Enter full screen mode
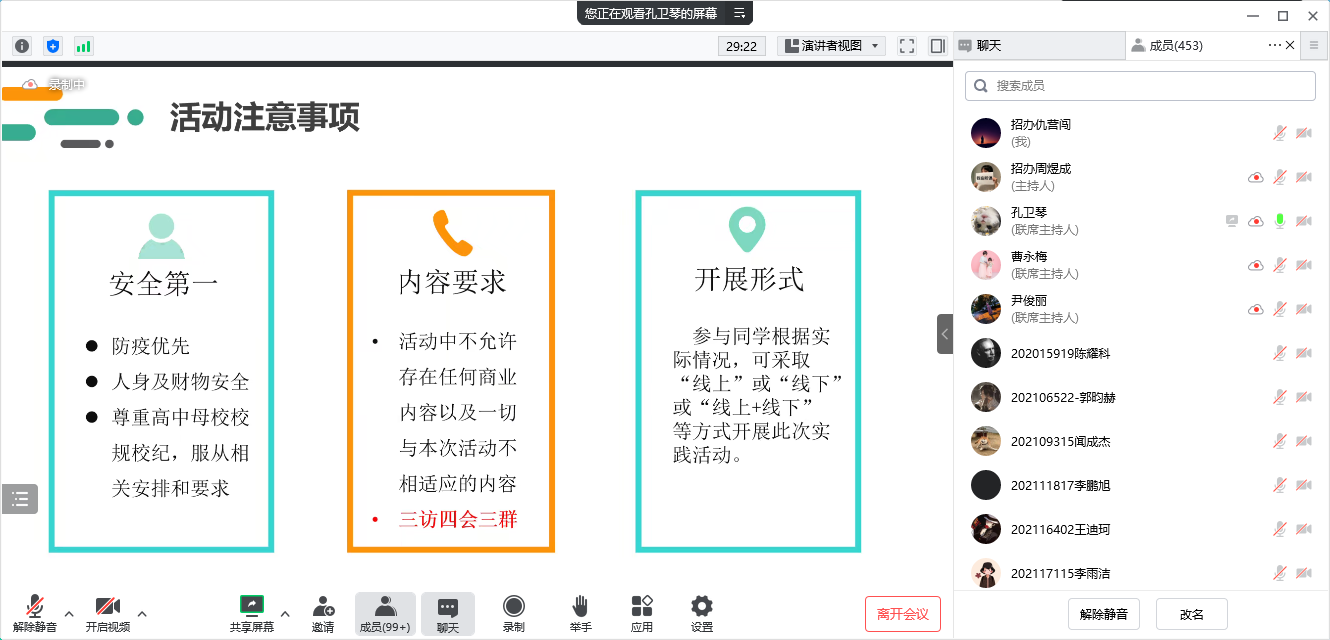This screenshot has width=1330, height=640. (x=907, y=46)
